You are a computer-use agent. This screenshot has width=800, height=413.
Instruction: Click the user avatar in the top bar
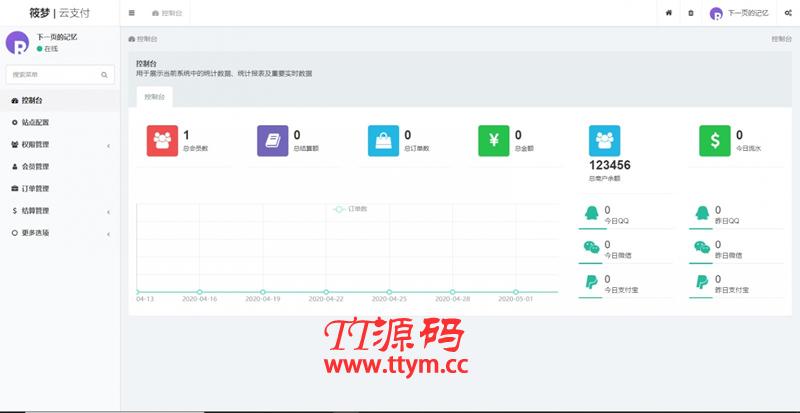716,14
